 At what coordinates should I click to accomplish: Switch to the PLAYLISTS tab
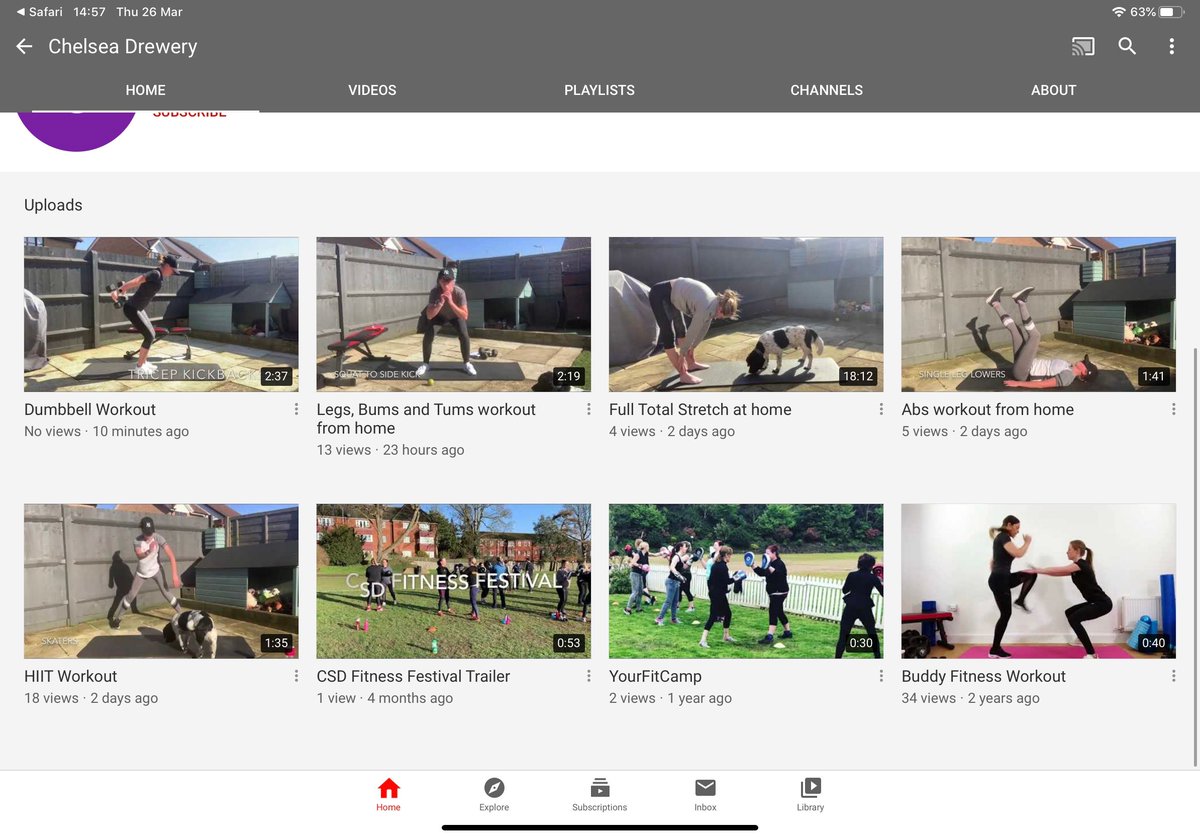599,90
